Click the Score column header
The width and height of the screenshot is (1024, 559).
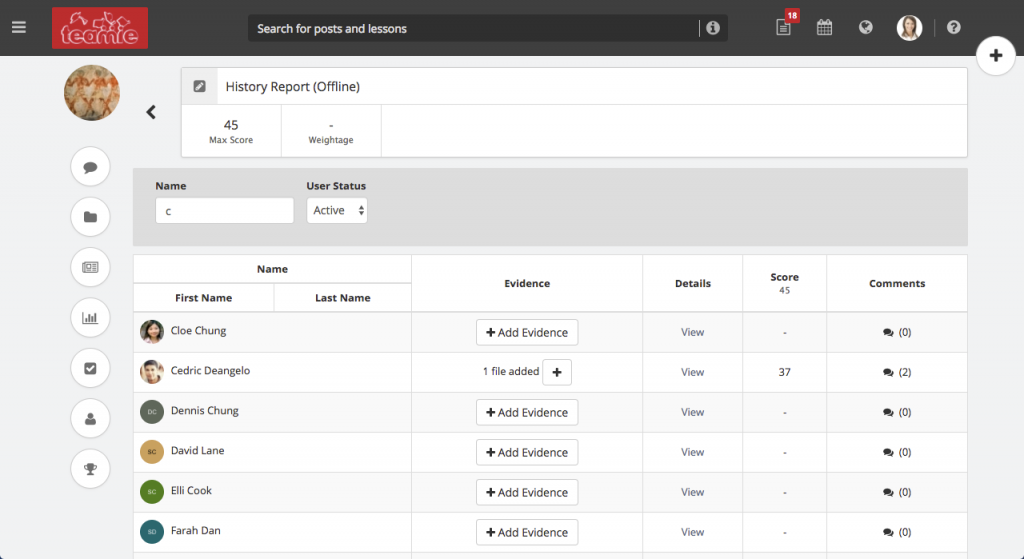coord(784,283)
